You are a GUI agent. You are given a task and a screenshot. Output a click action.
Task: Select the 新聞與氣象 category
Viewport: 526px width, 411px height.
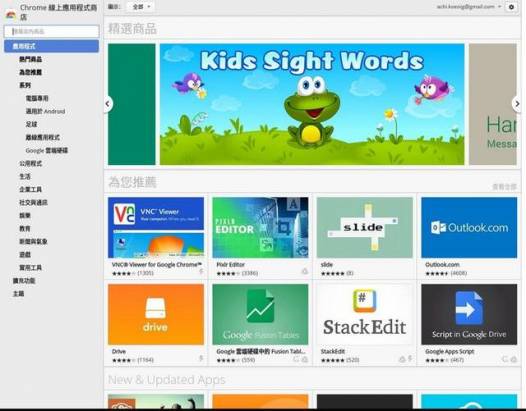(33, 242)
